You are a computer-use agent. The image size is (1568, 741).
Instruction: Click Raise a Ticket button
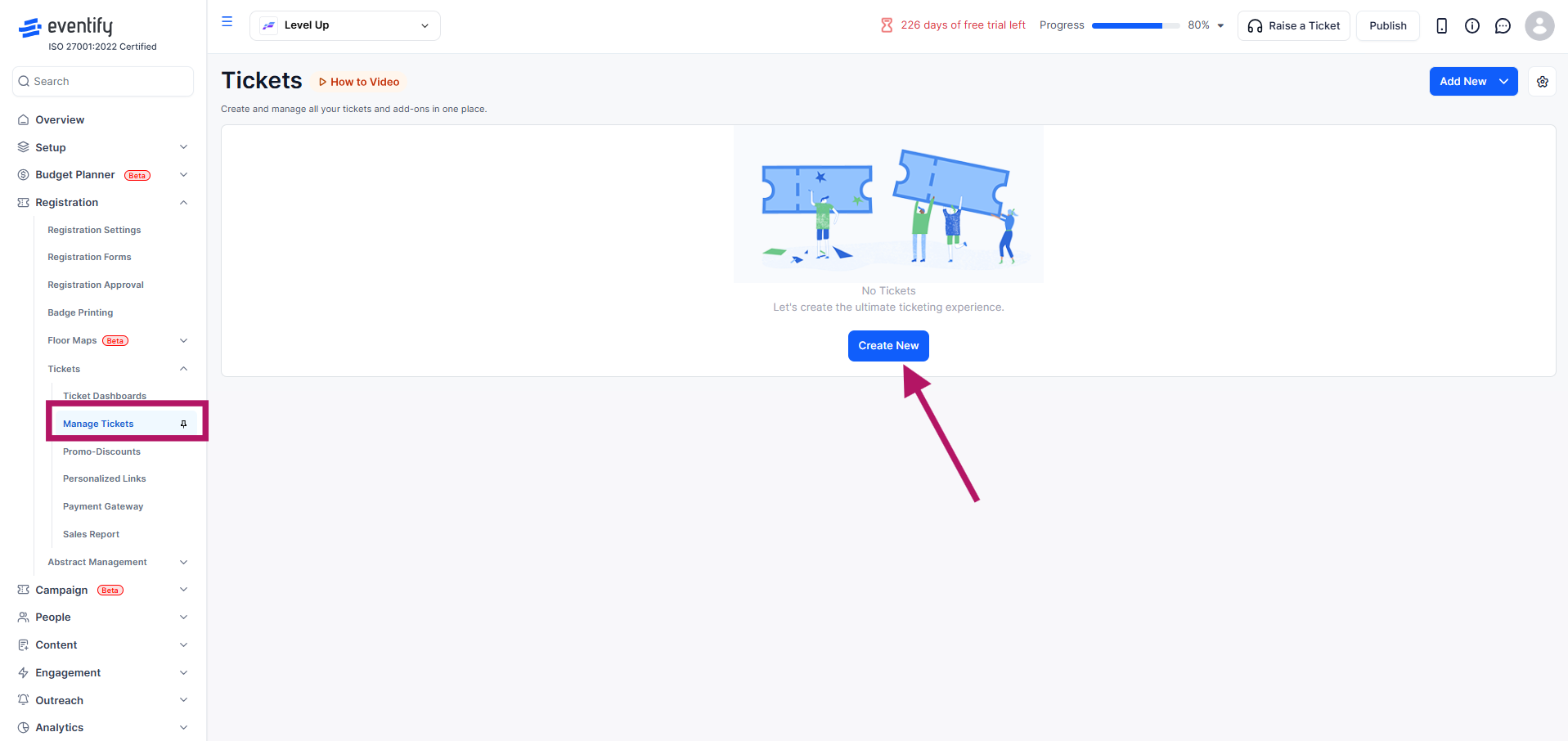(1294, 26)
